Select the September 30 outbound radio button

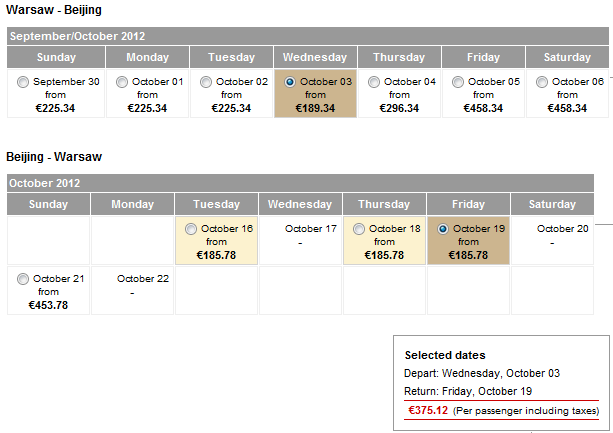coord(23,82)
